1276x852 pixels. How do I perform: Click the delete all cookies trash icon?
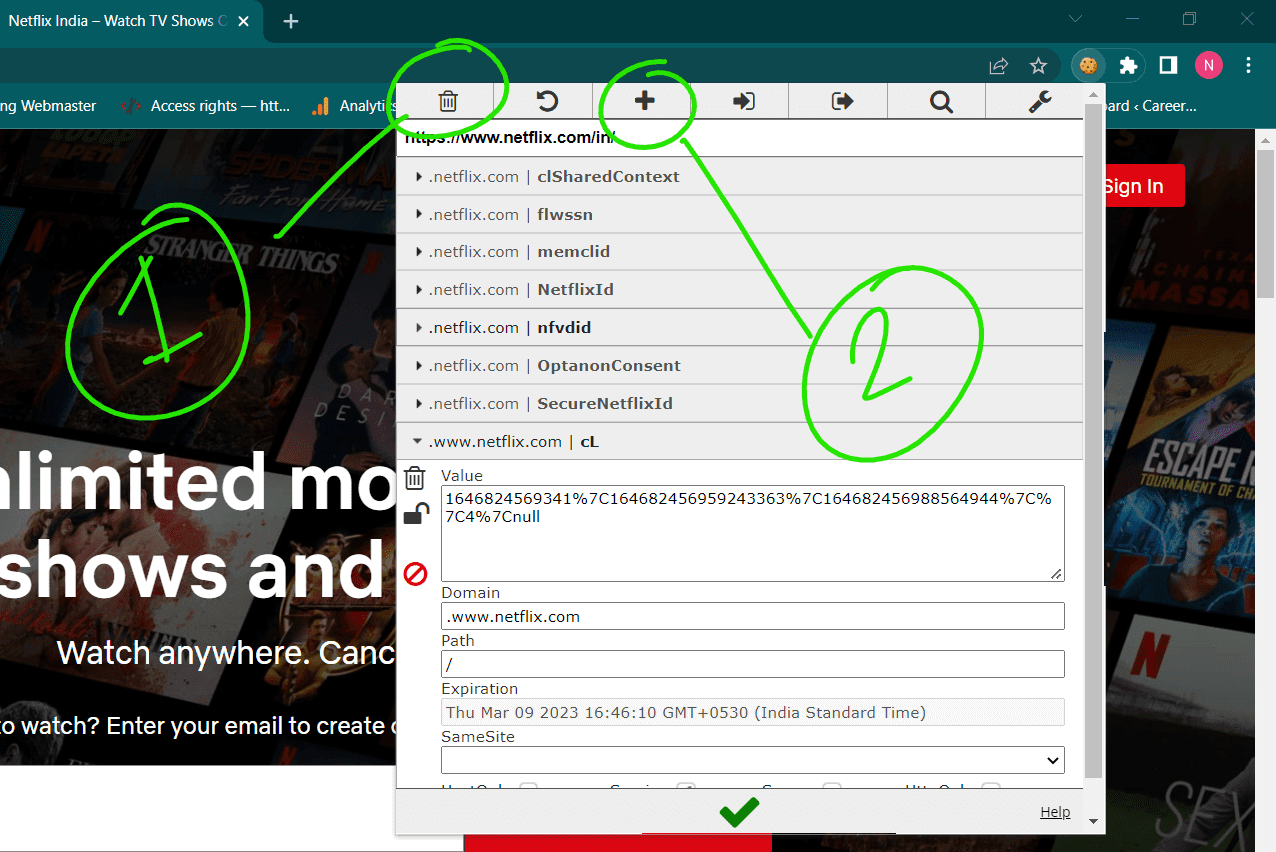tap(448, 101)
